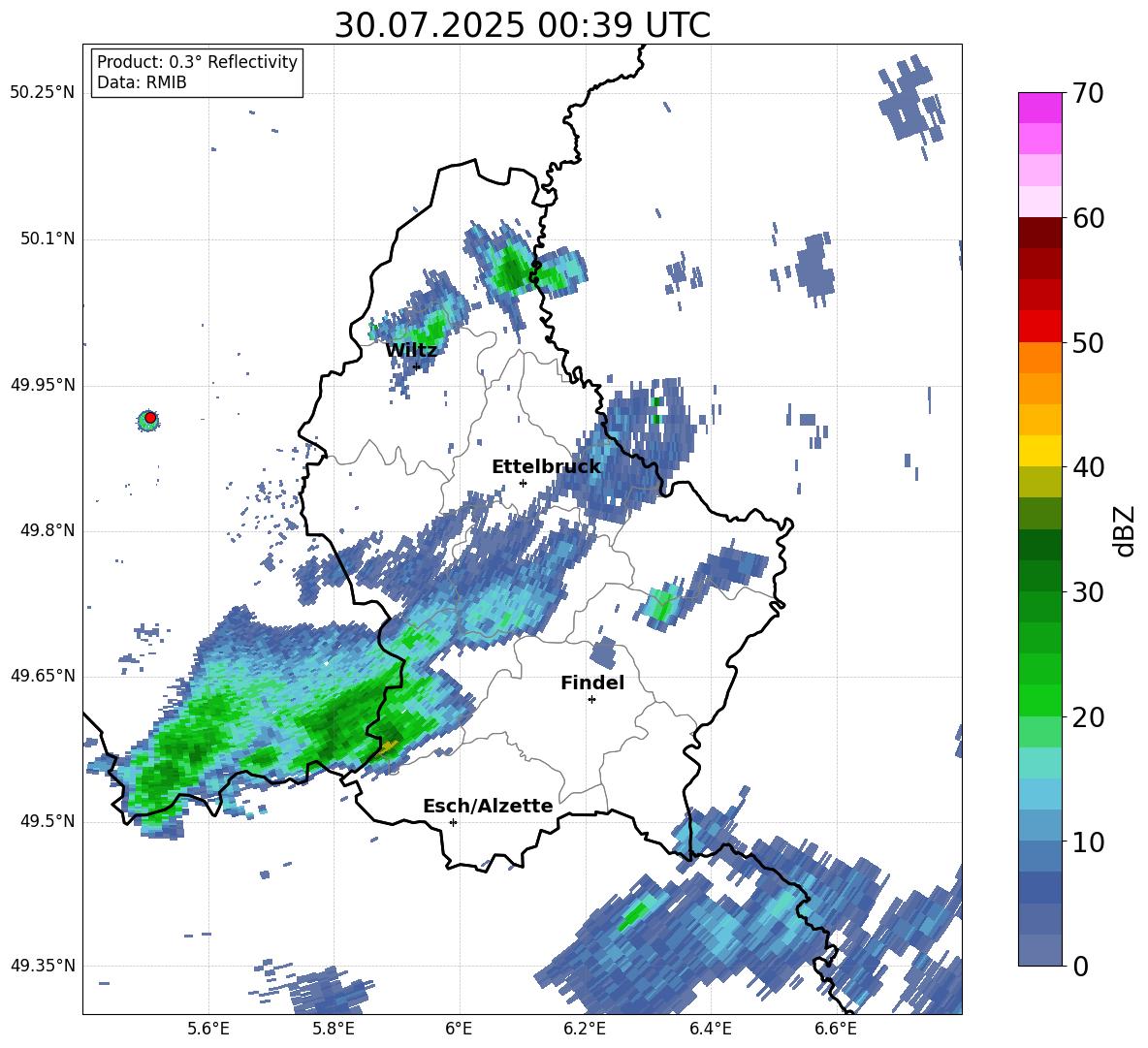
Task: Click the green streak in southern precipitation band
Action: tap(632, 915)
